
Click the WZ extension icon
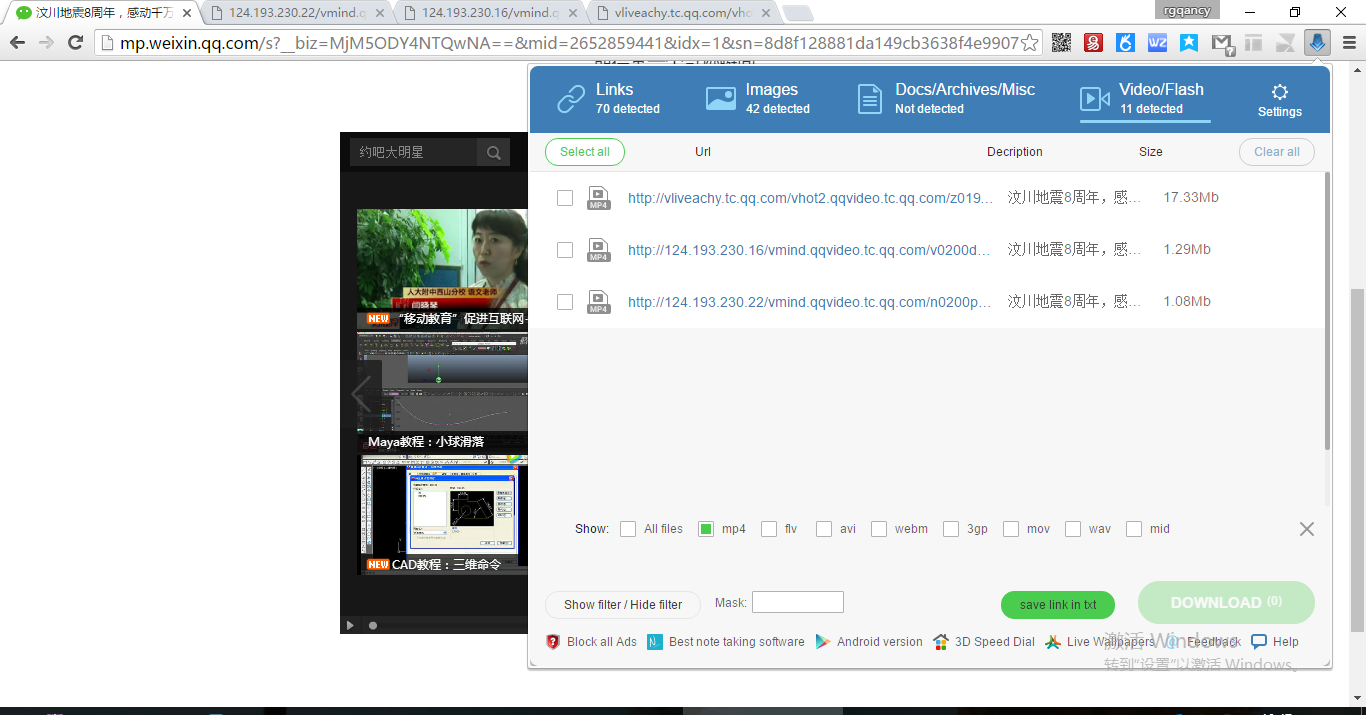1157,43
